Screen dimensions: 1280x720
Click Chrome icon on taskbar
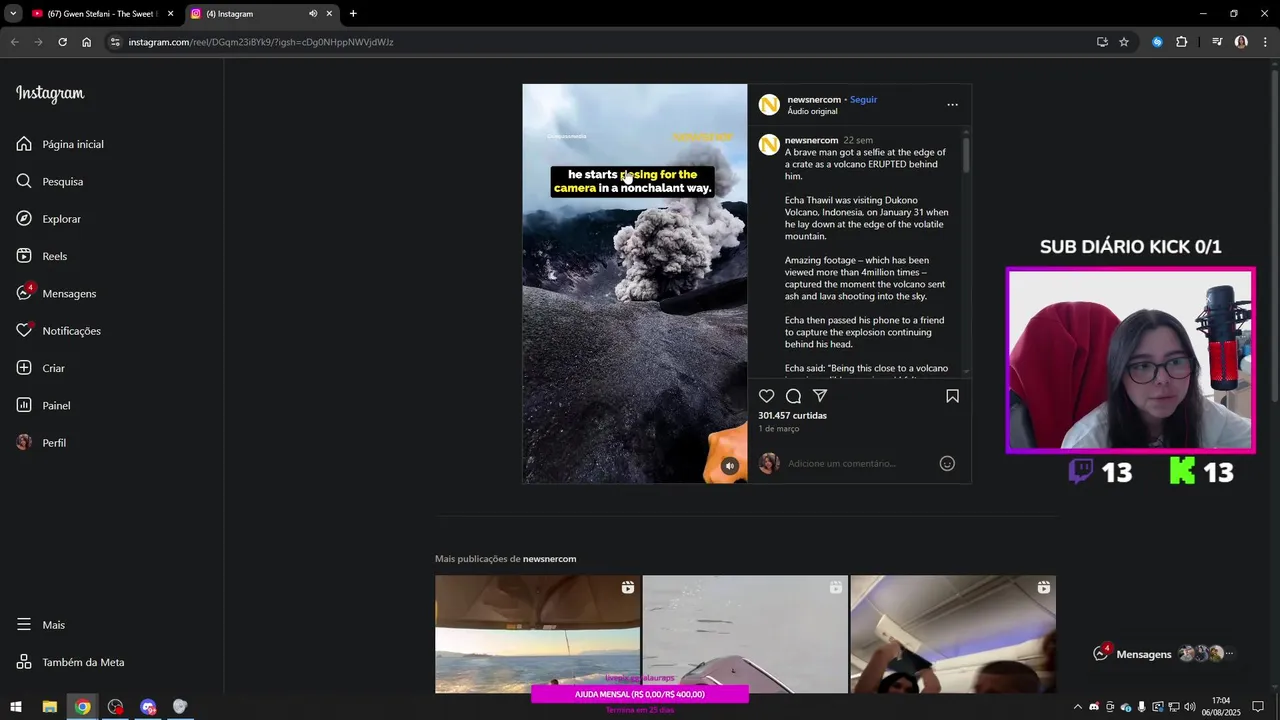(x=82, y=707)
